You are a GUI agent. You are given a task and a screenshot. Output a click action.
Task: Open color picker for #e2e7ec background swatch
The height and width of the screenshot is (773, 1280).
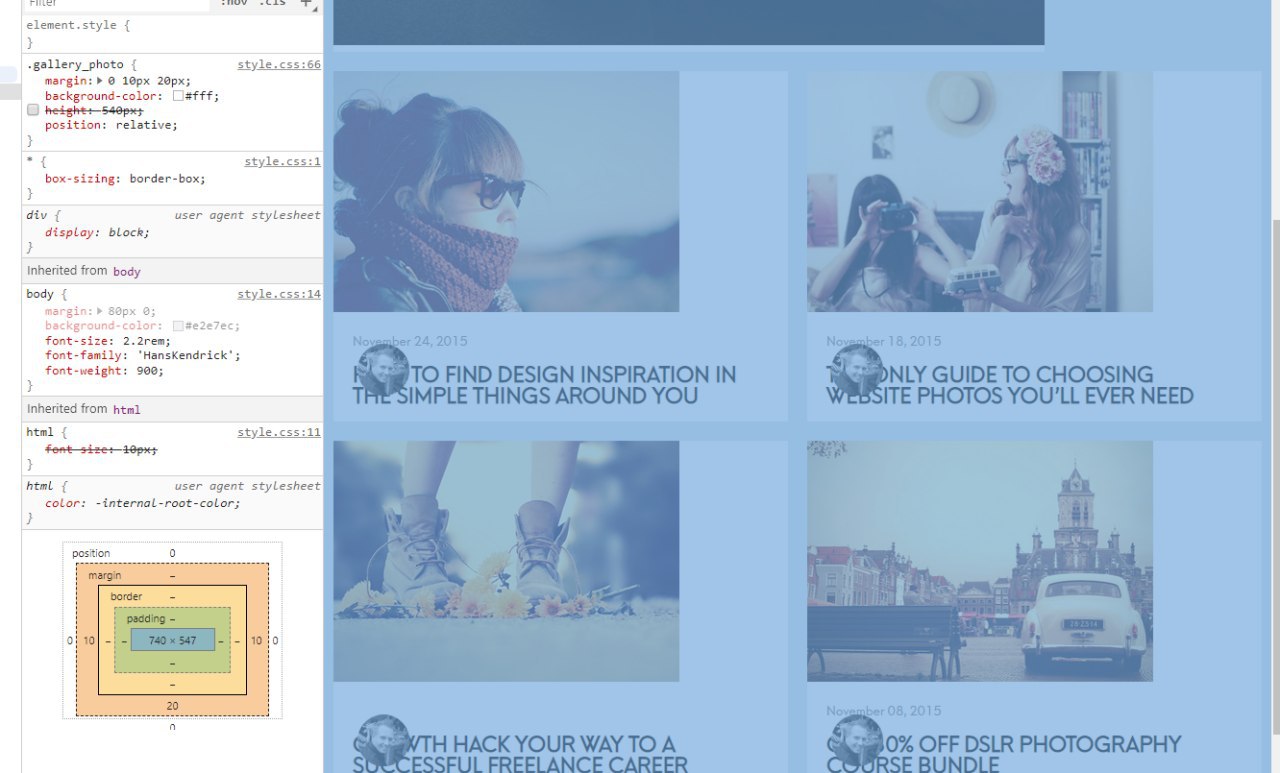(x=177, y=326)
